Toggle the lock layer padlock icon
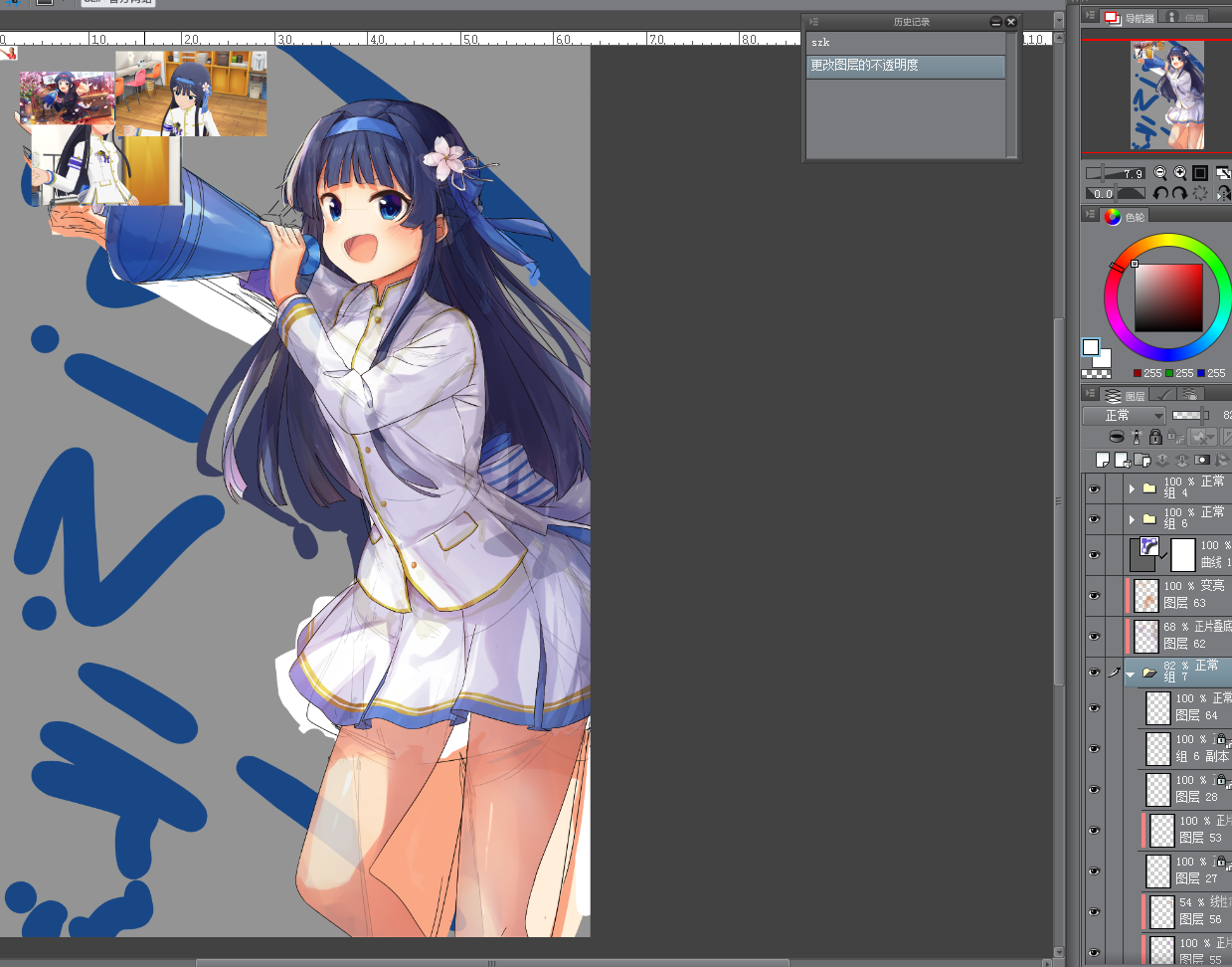This screenshot has width=1232, height=967. pyautogui.click(x=1155, y=437)
